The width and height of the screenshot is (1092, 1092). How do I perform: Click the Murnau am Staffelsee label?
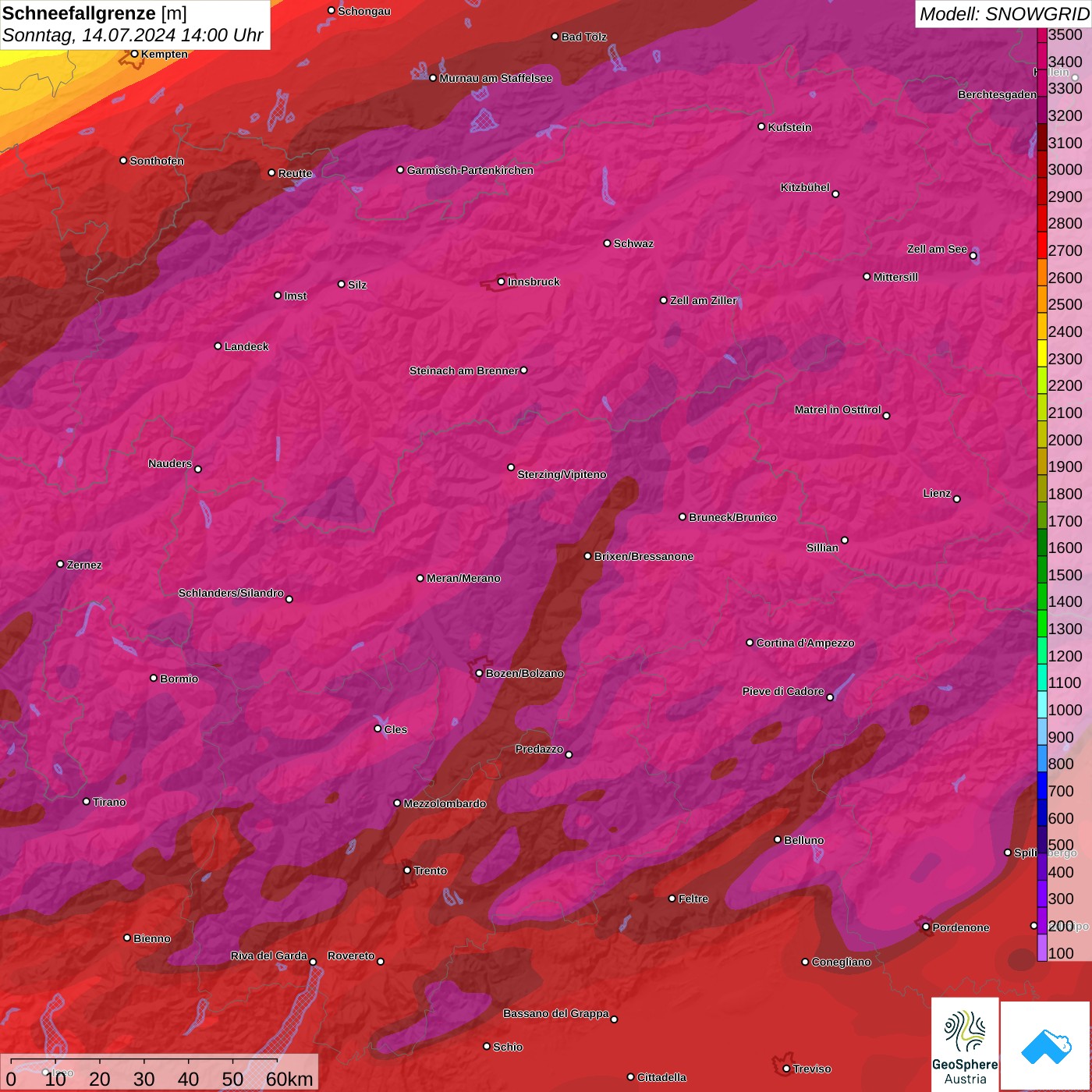click(x=495, y=78)
